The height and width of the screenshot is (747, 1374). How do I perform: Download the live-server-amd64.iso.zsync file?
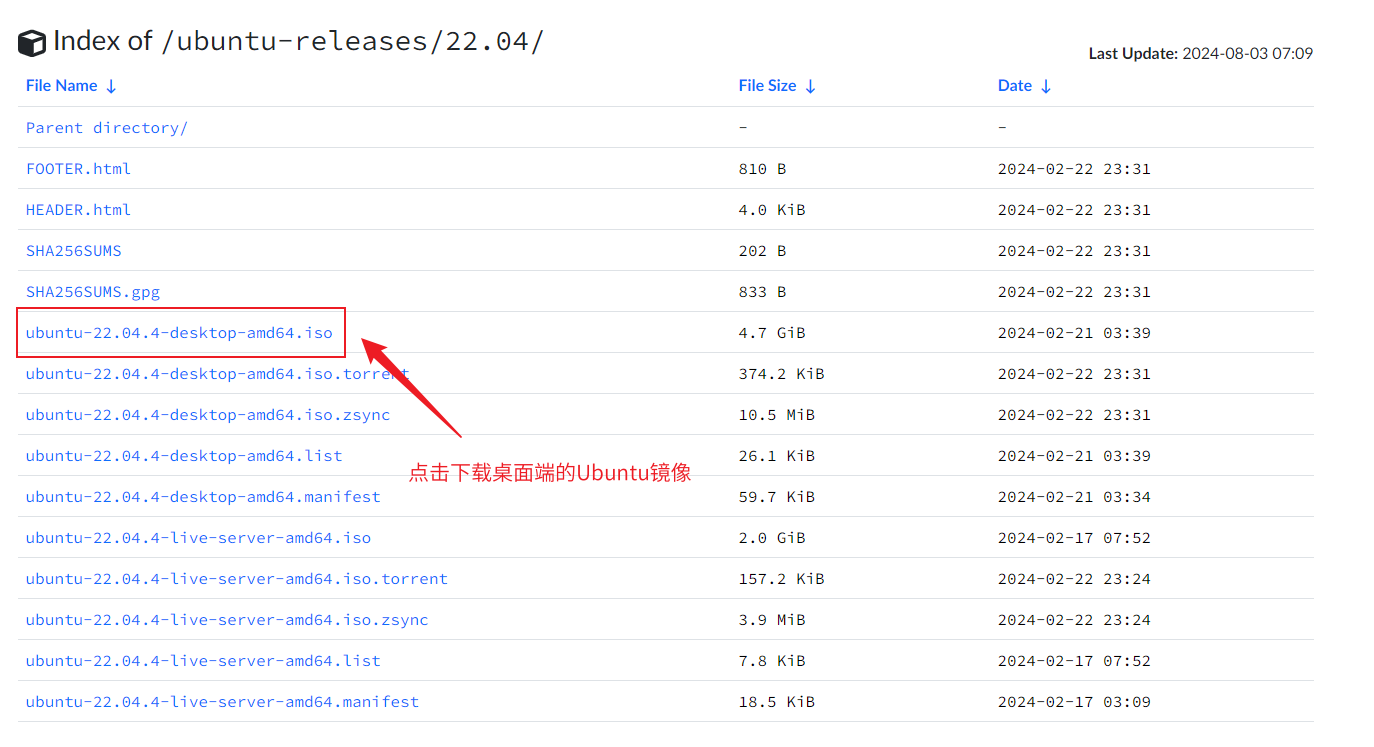226,620
